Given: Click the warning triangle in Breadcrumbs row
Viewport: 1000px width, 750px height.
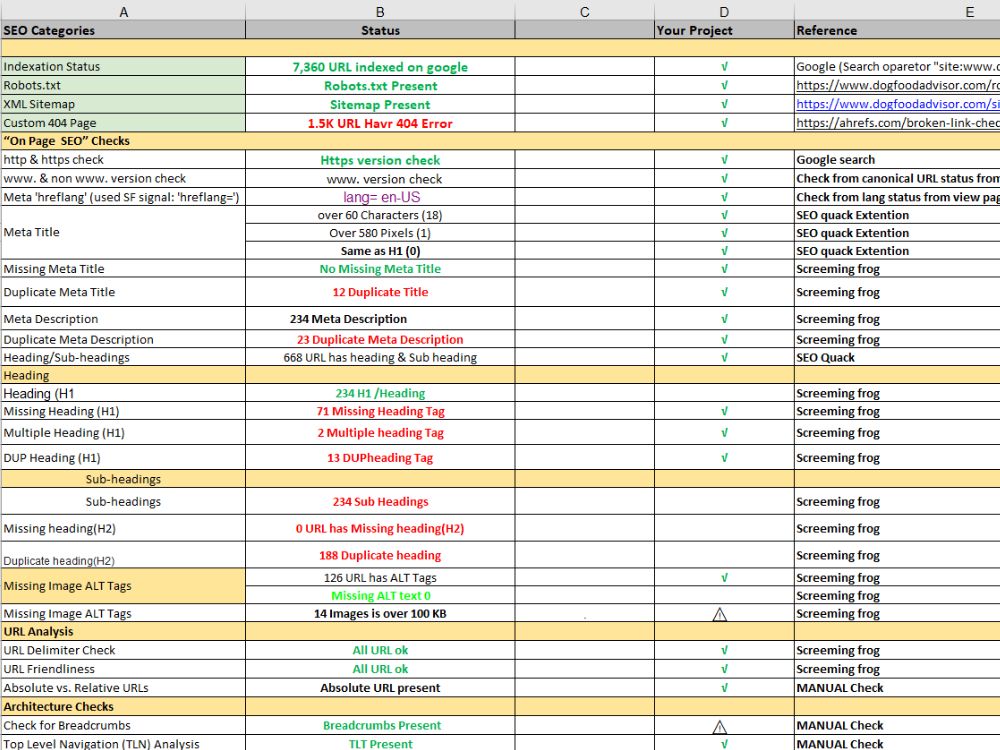Looking at the screenshot, I should coord(719,726).
